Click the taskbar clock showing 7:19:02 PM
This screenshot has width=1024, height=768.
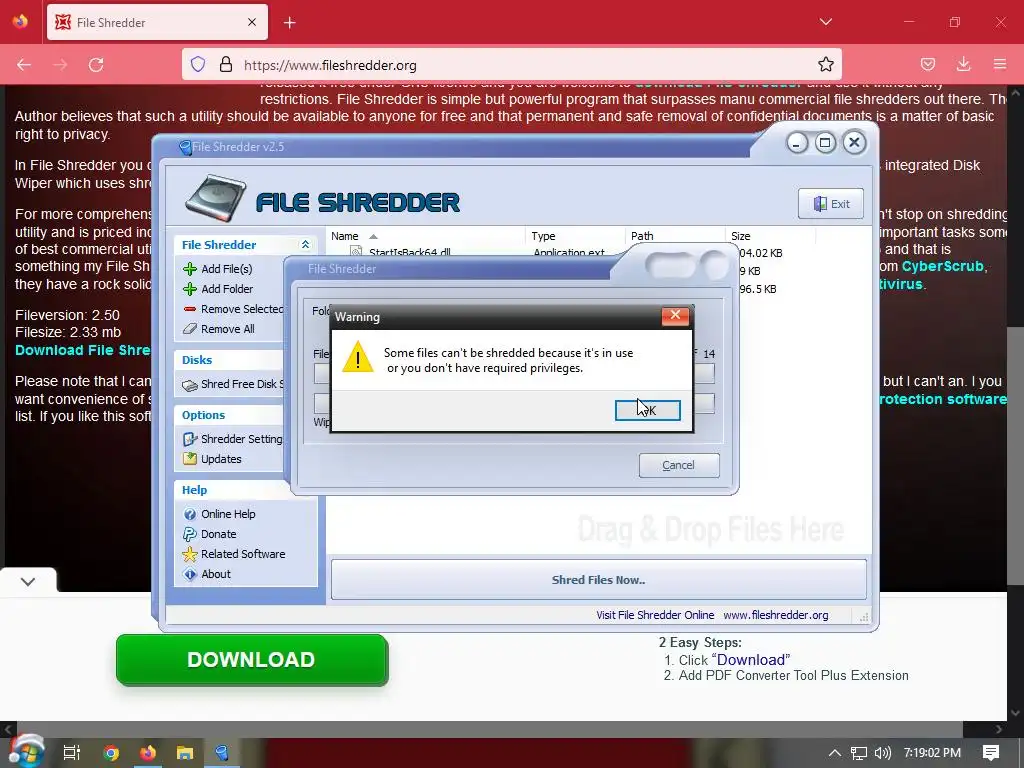(x=932, y=753)
